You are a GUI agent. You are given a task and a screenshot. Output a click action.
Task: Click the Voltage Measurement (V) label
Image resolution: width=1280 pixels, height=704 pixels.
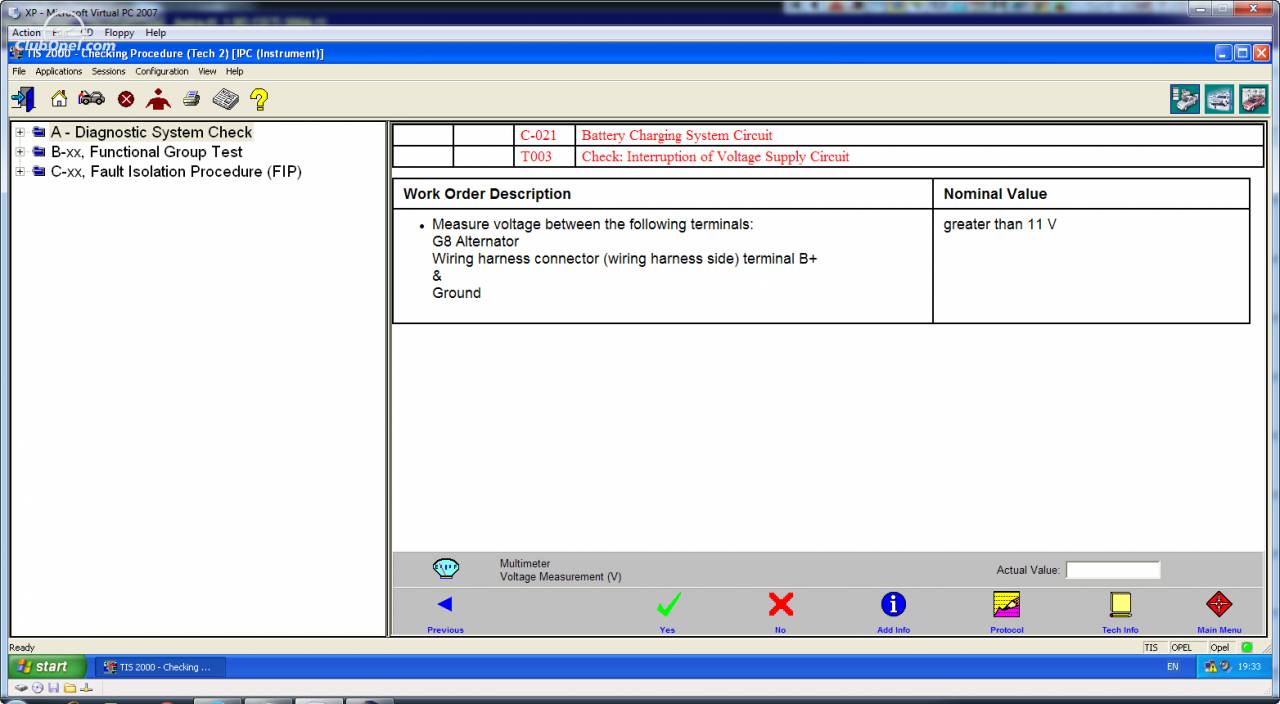560,577
